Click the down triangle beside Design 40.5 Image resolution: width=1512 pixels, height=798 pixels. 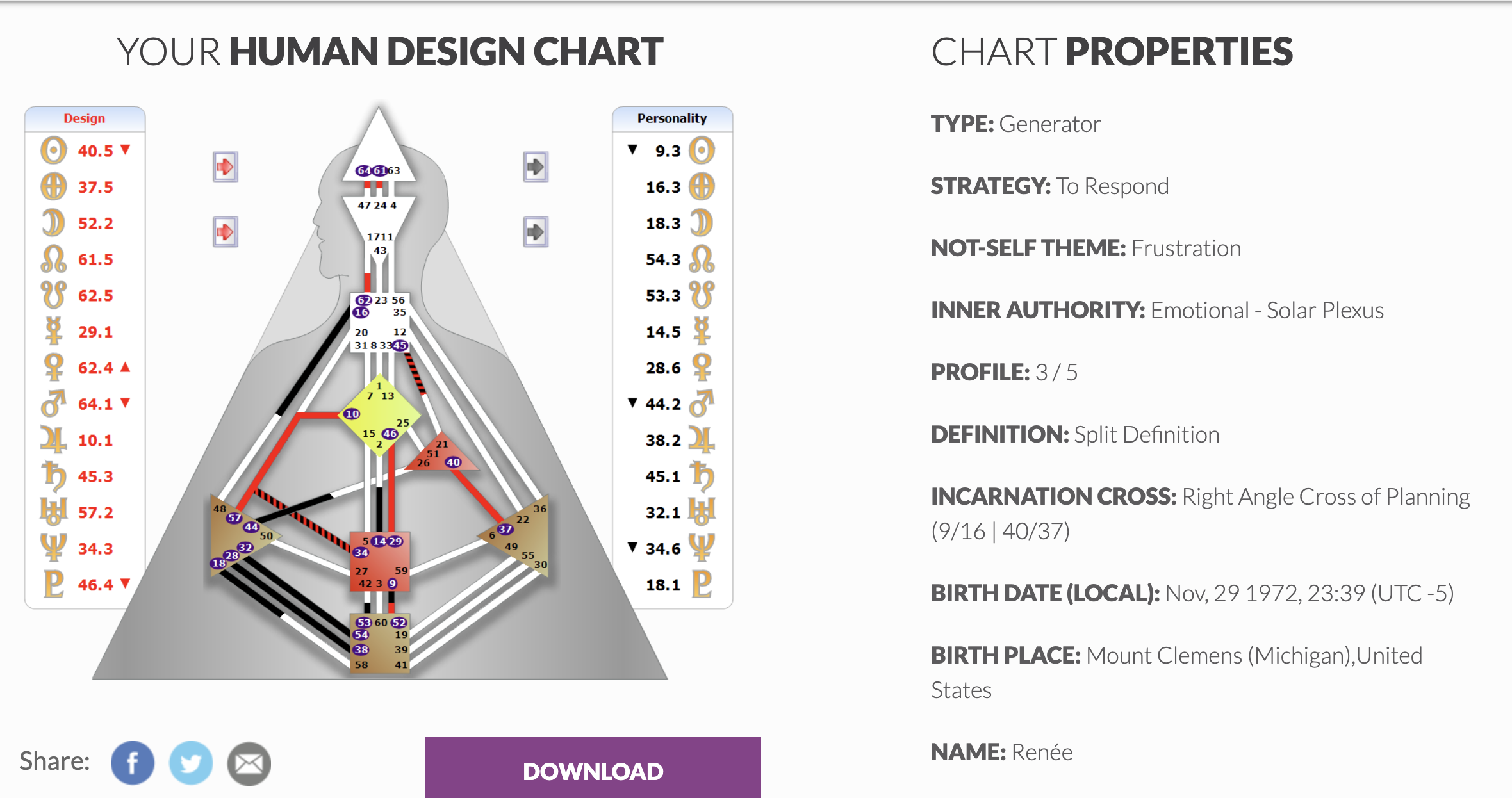(x=126, y=149)
